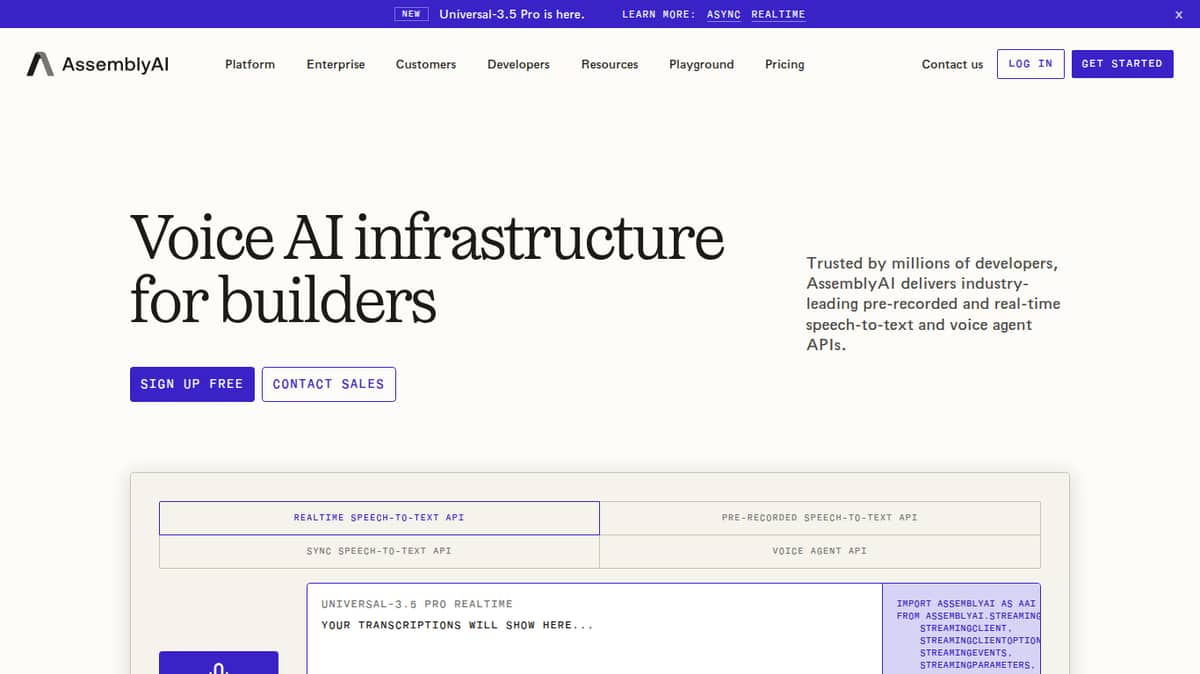Open the Customers nav item

[426, 64]
